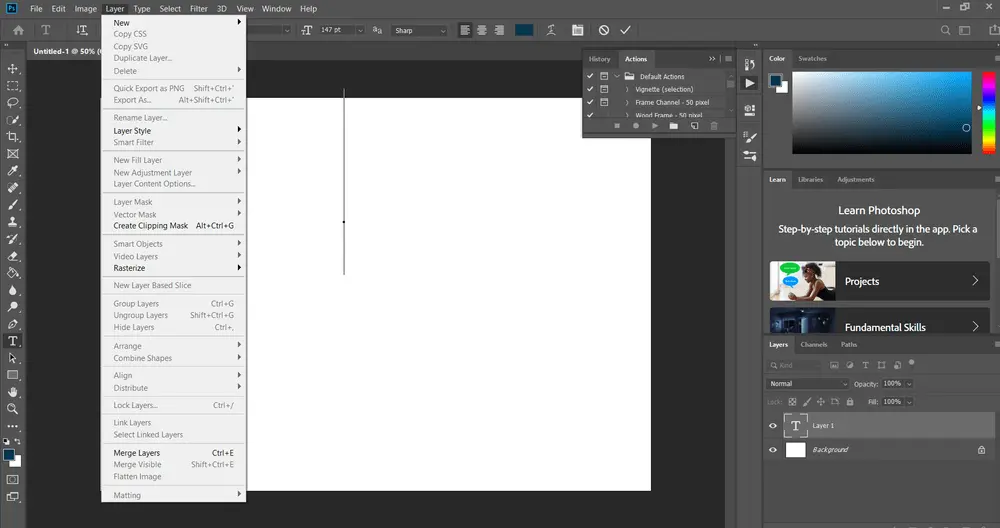The width and height of the screenshot is (1000, 528).
Task: Select the Brush tool
Action: 13,205
